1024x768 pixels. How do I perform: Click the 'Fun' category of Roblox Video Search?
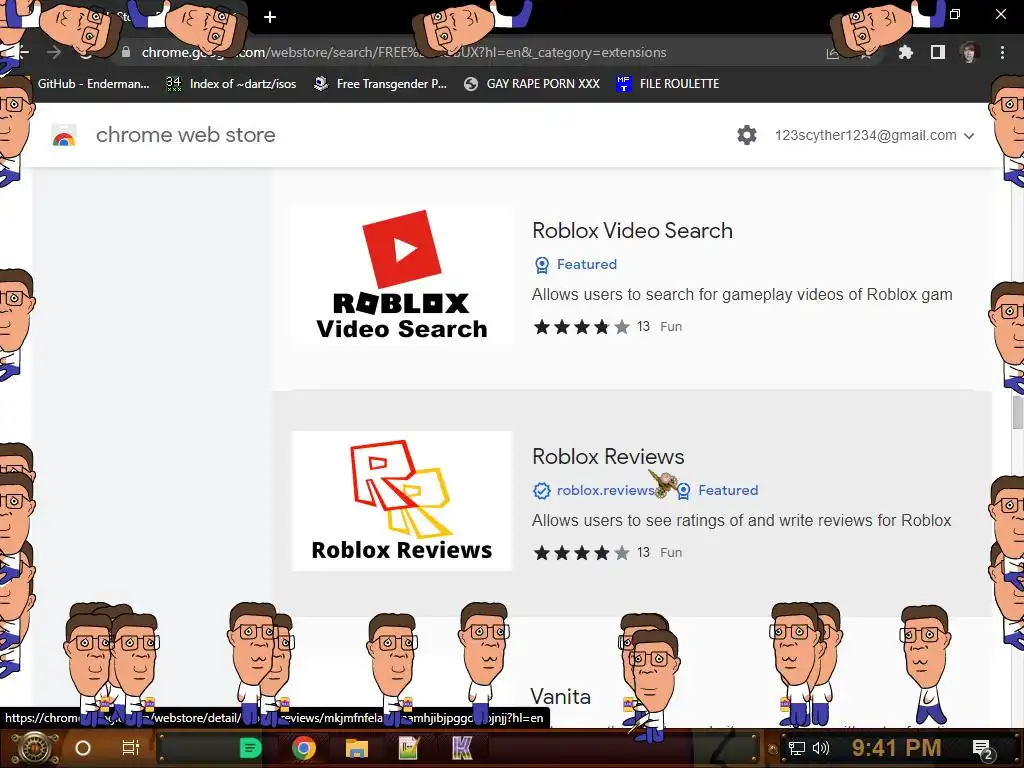point(671,327)
